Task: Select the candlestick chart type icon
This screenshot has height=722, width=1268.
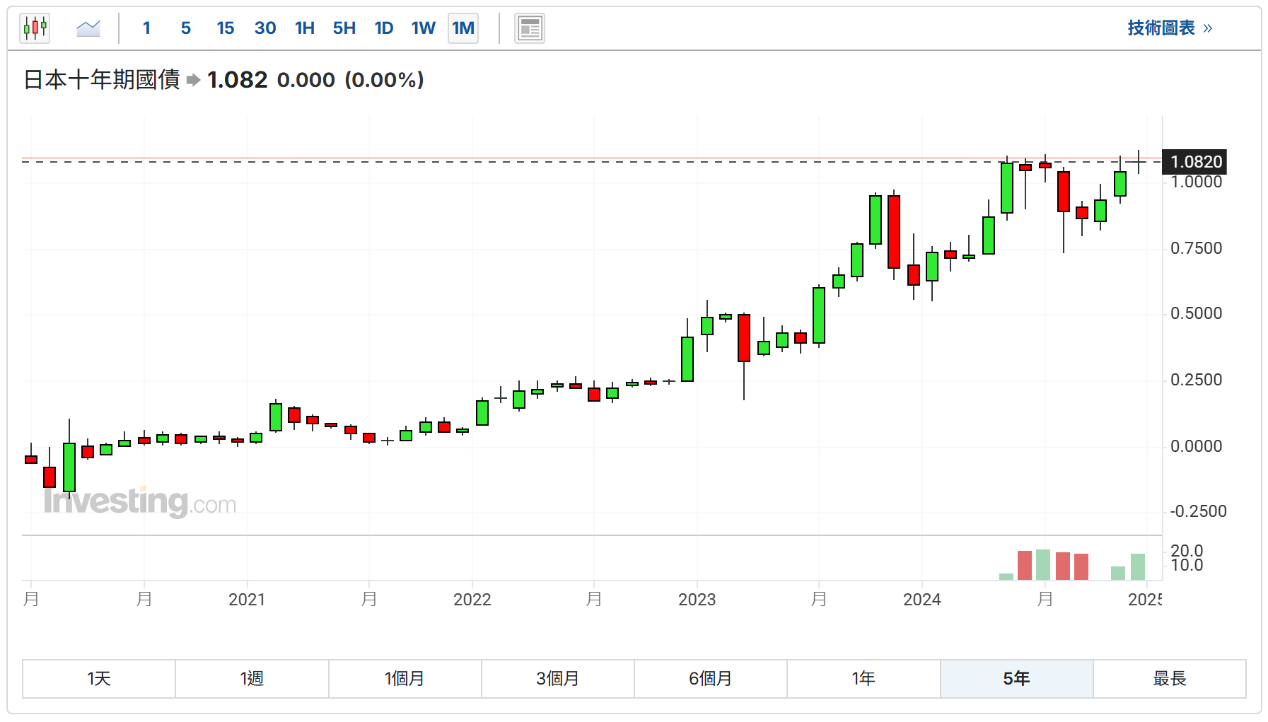Action: pos(35,28)
